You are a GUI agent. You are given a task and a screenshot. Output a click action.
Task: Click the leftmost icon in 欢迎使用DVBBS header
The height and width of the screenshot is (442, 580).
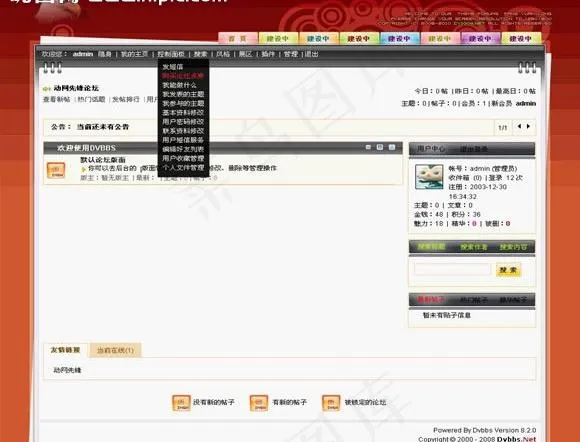tap(368, 147)
